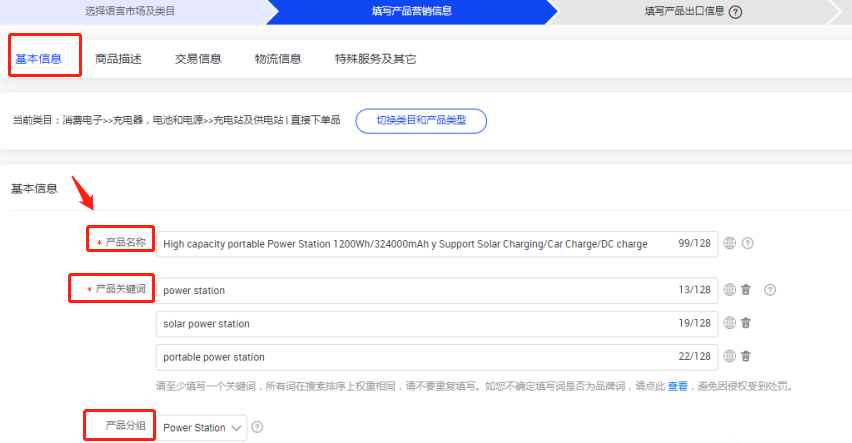Open help icon next to product name
Screen dimensions: 852x443
748,243
